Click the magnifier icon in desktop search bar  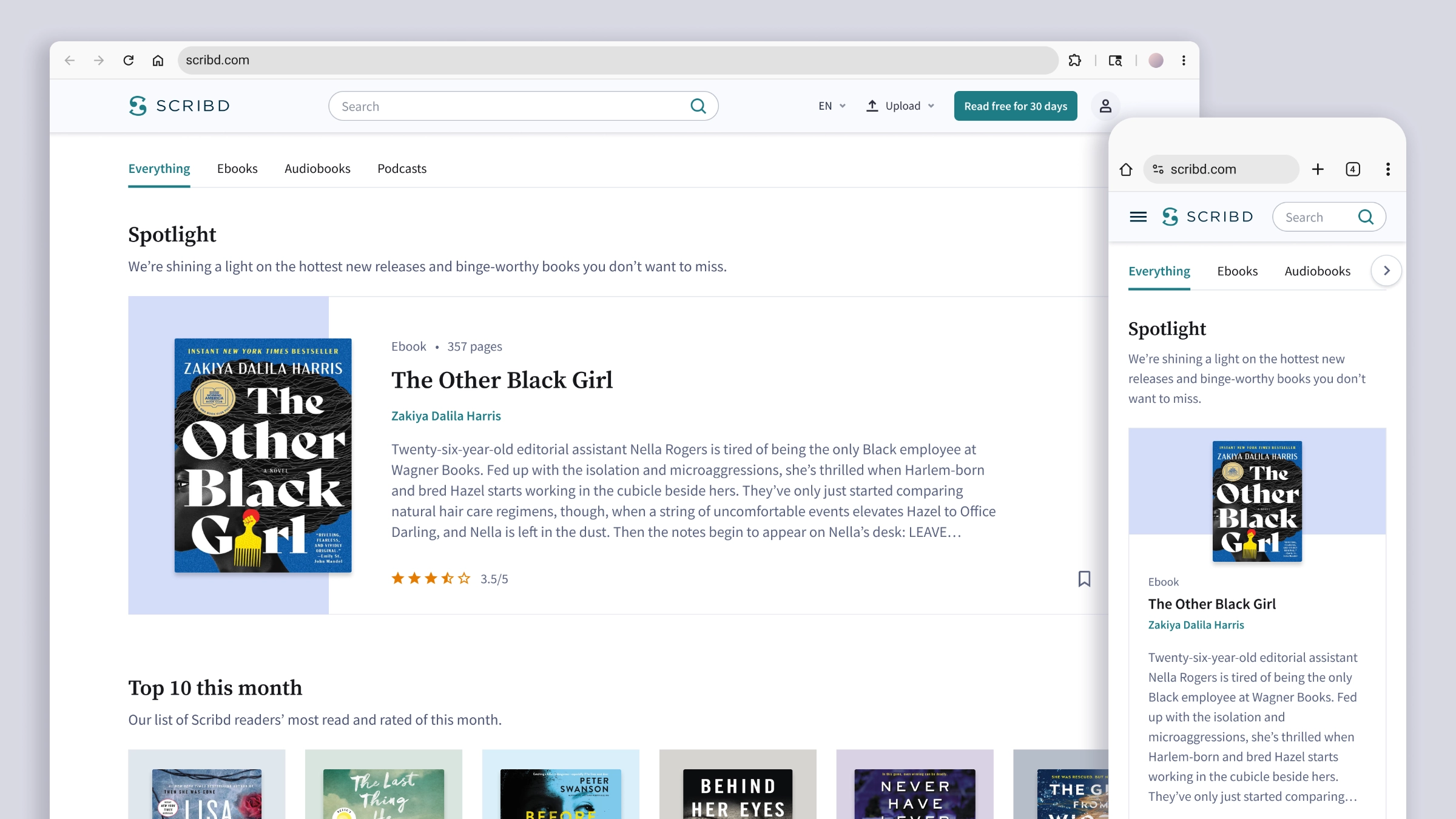[x=698, y=106]
